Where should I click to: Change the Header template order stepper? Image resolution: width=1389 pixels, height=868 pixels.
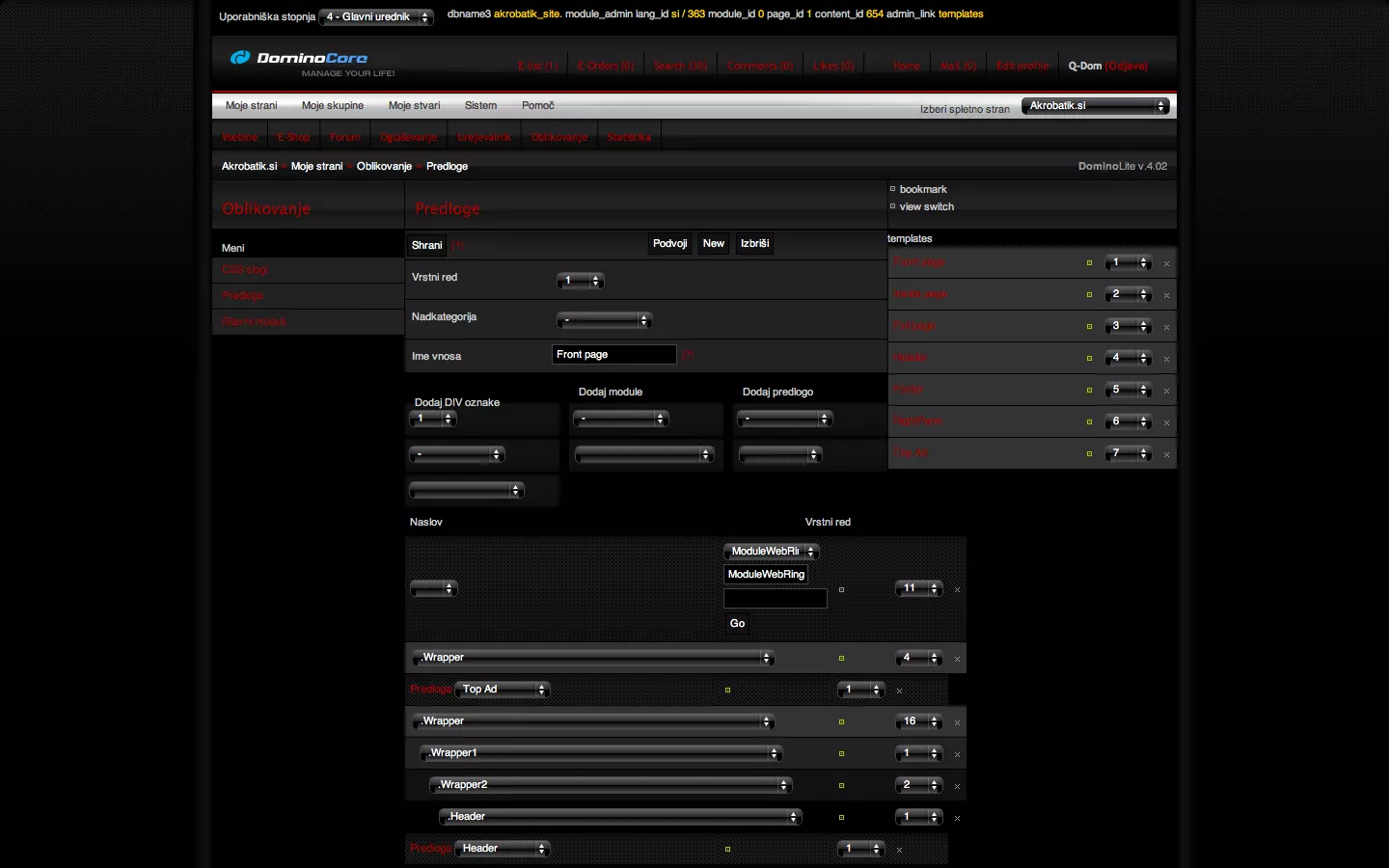pyautogui.click(x=1128, y=358)
